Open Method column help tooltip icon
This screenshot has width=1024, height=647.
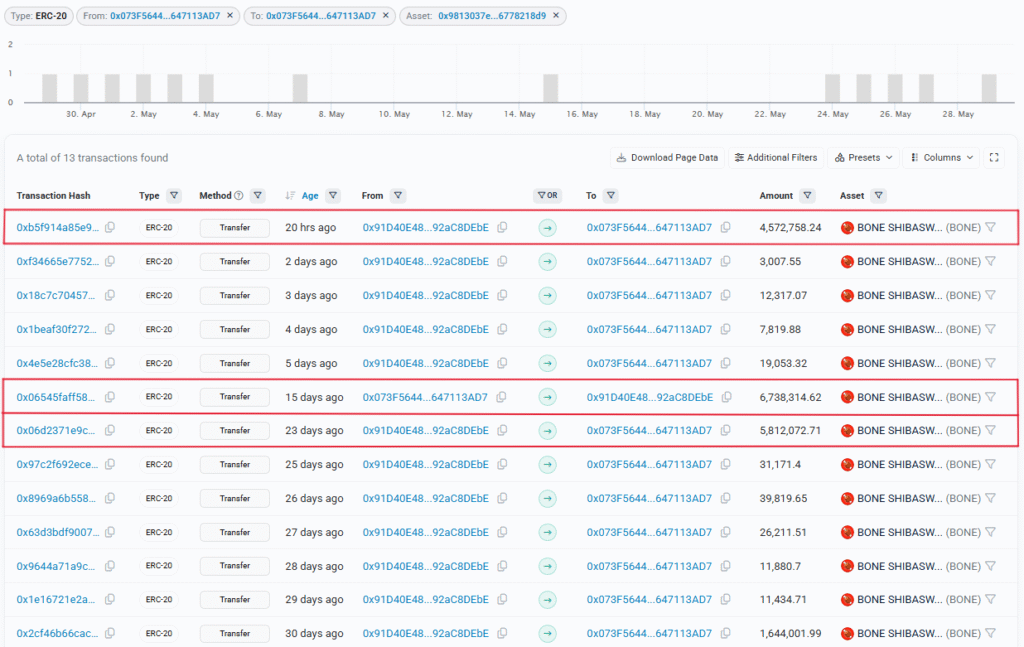239,195
